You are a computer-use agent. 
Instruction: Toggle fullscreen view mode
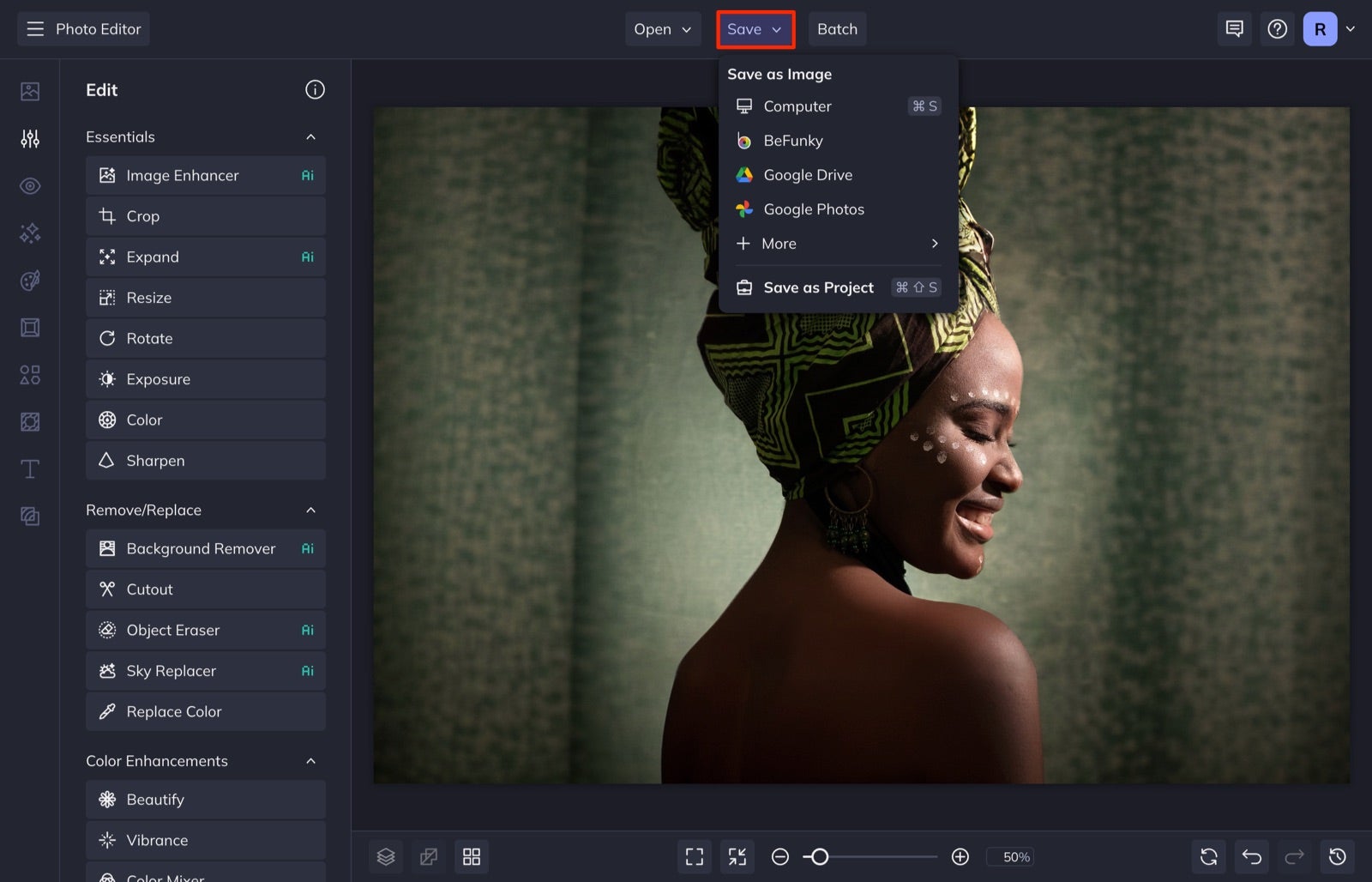point(694,856)
